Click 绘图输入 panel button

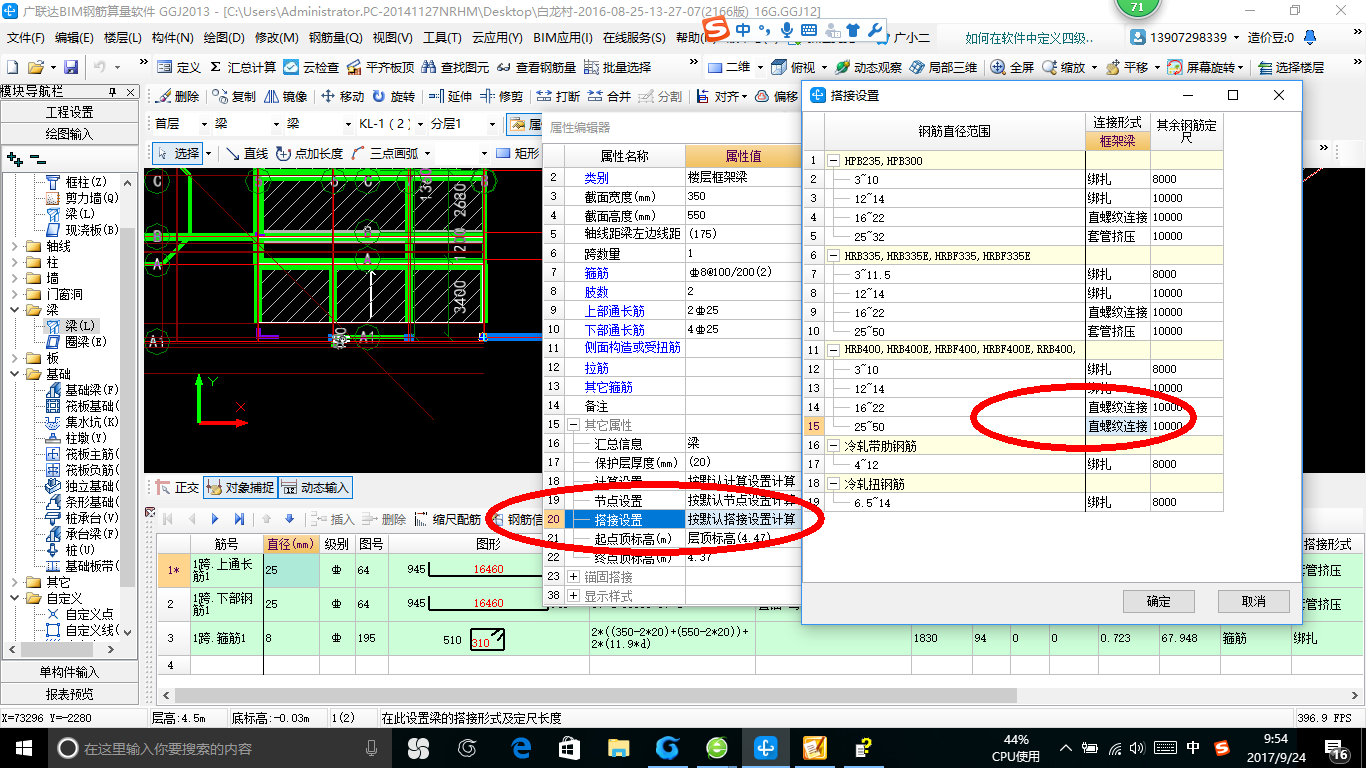pos(70,133)
